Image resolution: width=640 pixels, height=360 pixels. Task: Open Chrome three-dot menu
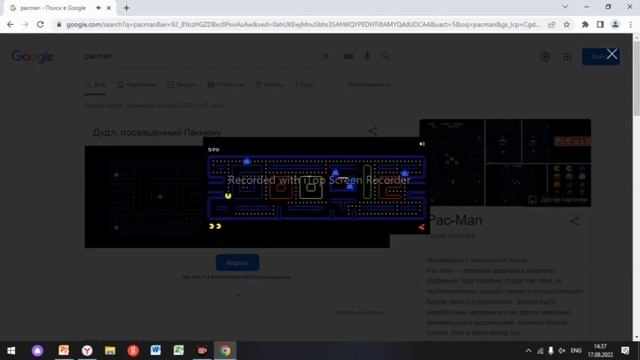pos(631,24)
